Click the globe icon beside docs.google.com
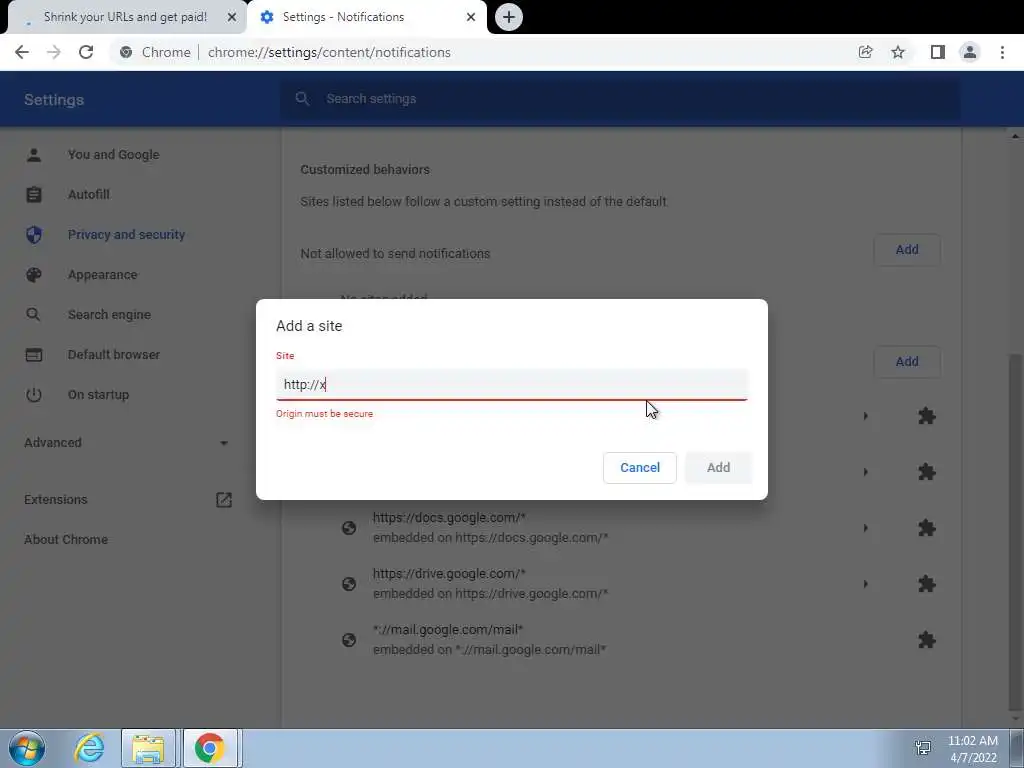Viewport: 1024px width, 768px height. (x=349, y=528)
